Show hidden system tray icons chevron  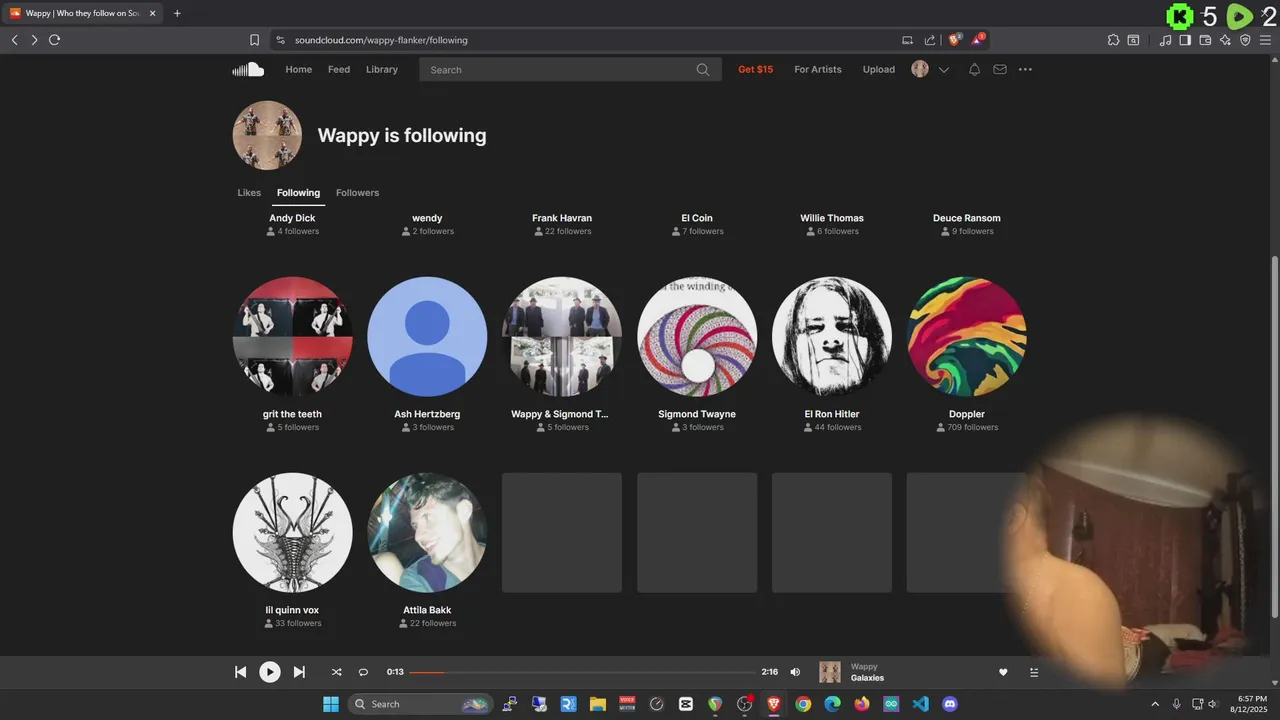pyautogui.click(x=1155, y=704)
